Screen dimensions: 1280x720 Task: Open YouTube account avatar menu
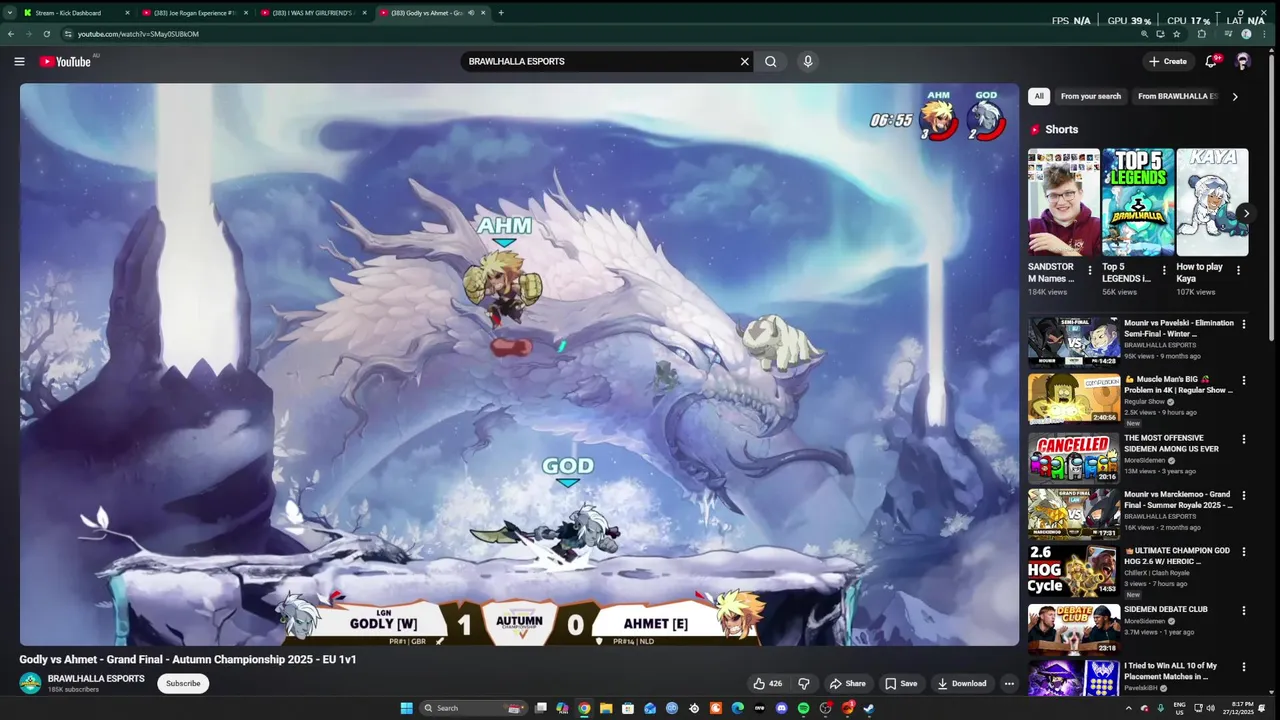tap(1243, 62)
